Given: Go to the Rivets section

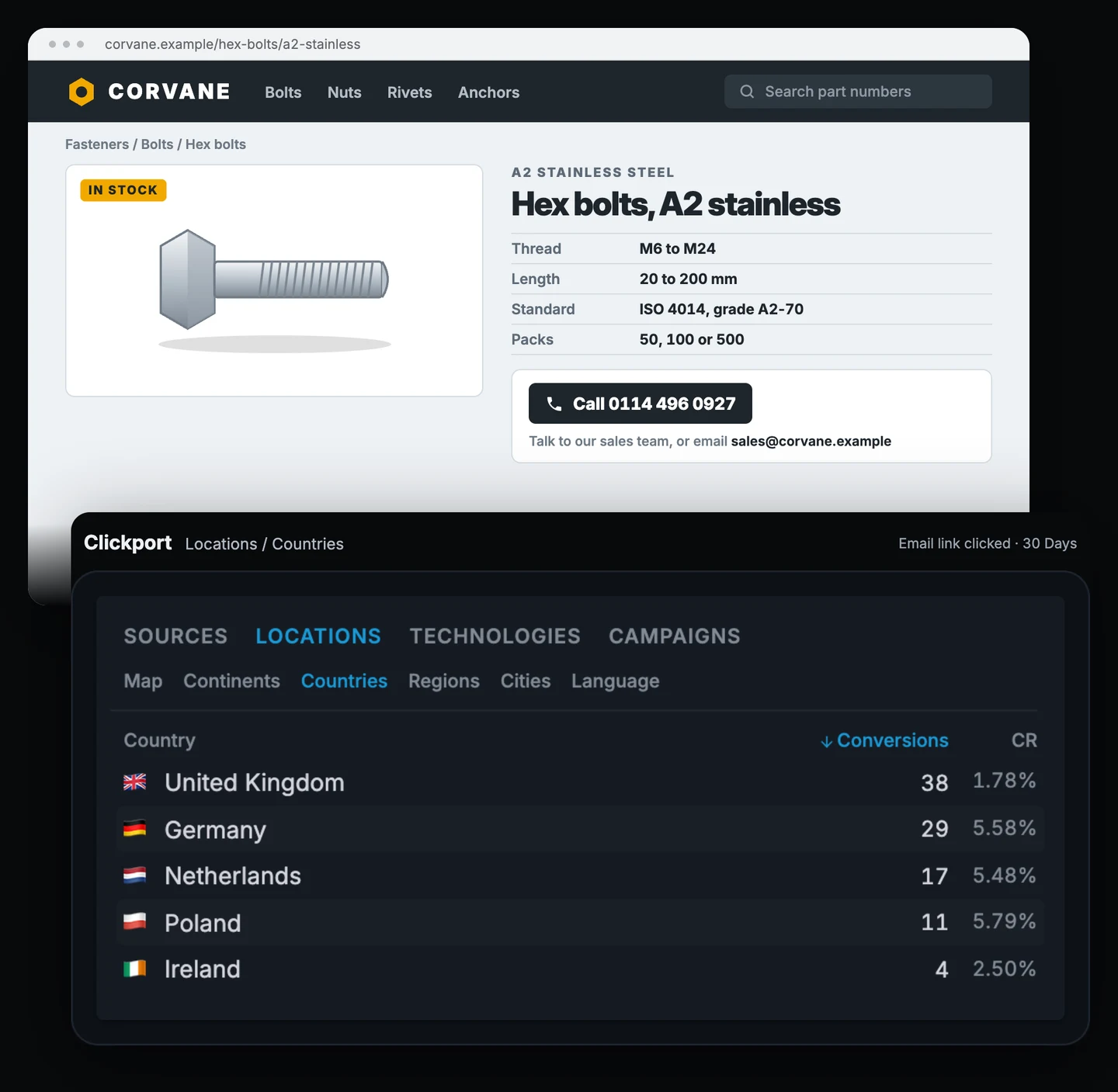Looking at the screenshot, I should (x=409, y=92).
